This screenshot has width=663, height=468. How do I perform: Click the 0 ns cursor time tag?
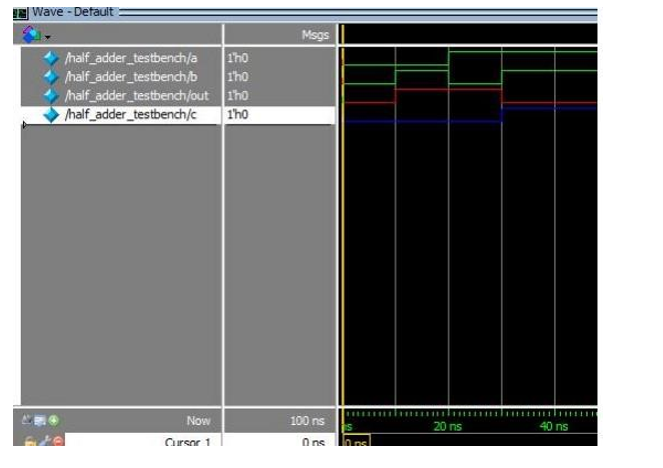tap(356, 441)
